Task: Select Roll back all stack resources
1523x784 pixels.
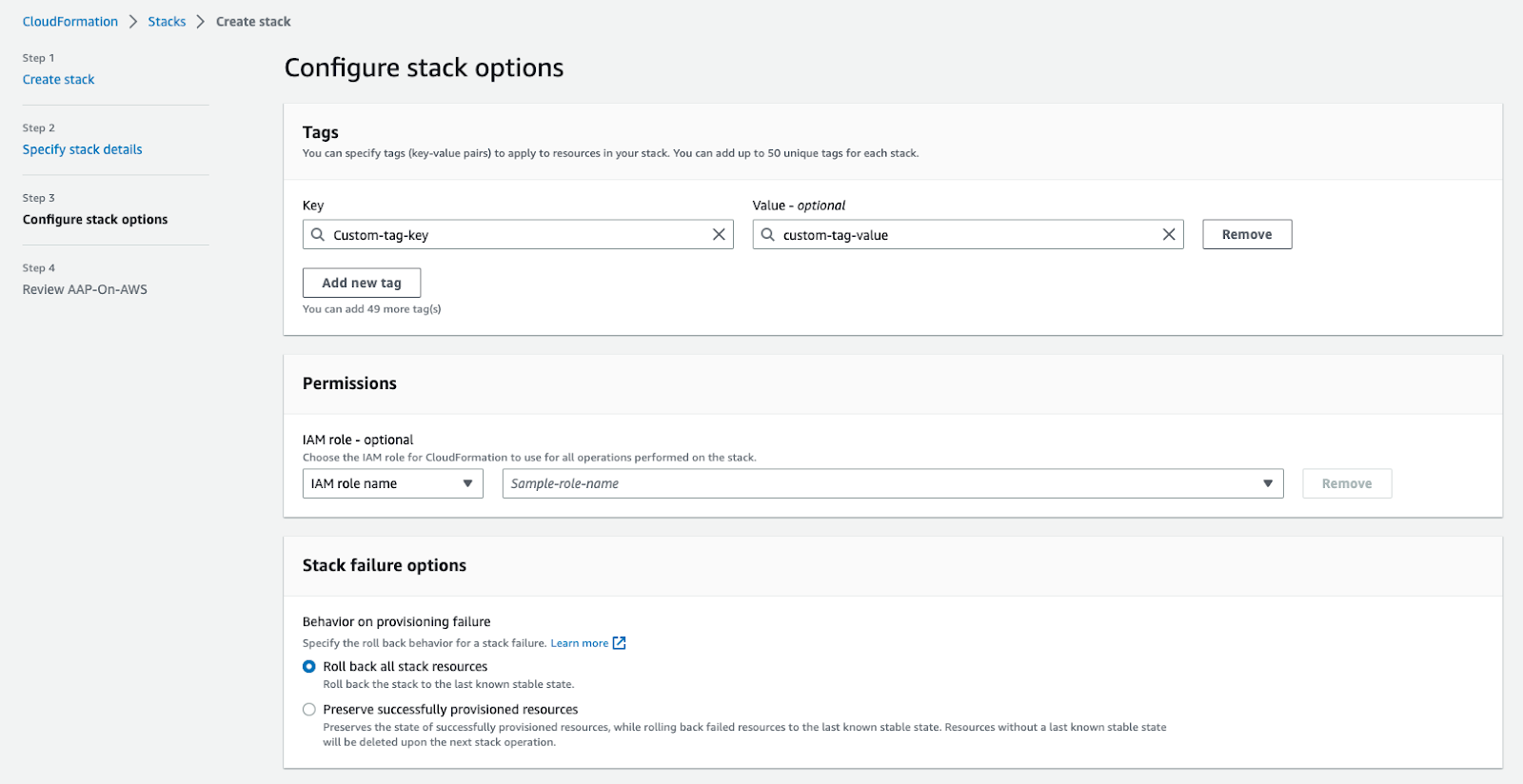Action: (x=309, y=667)
